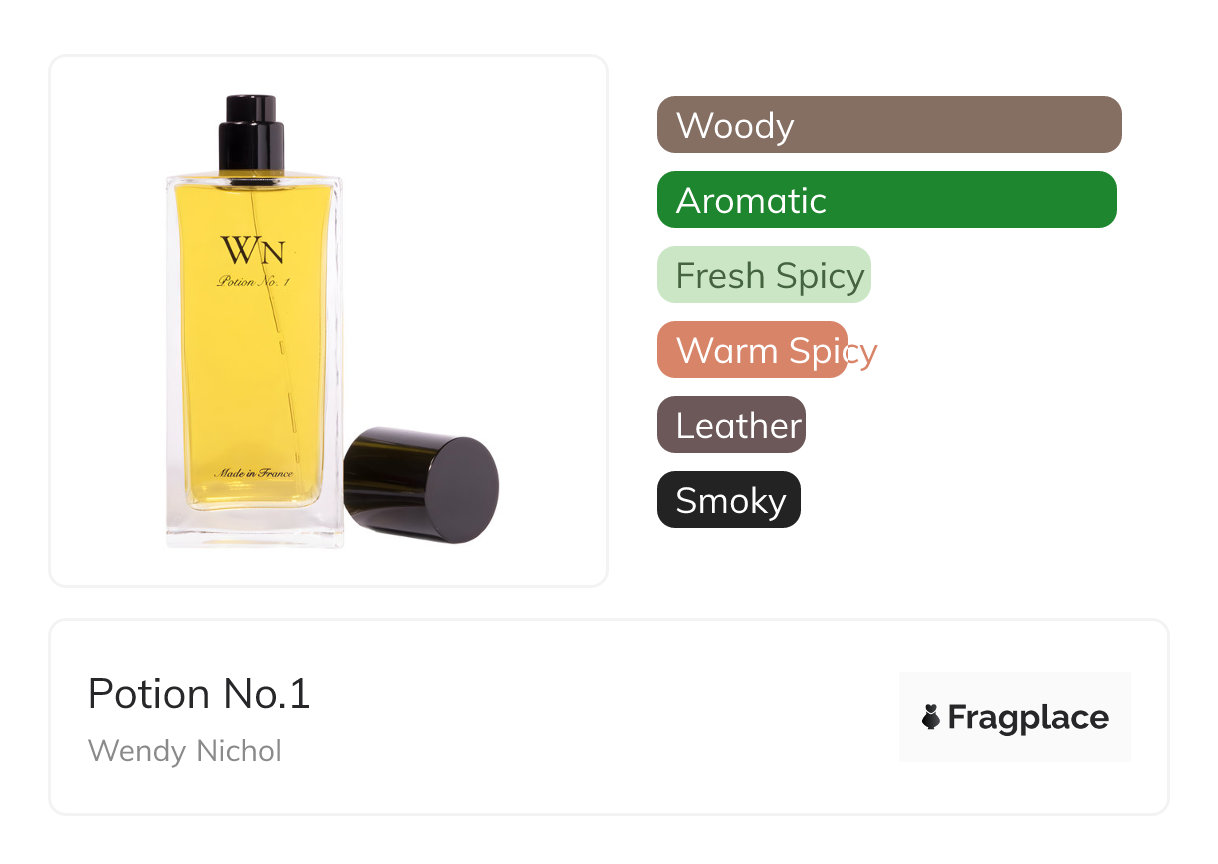The height and width of the screenshot is (864, 1218).
Task: Click the bottom info card background
Action: [x=609, y=717]
